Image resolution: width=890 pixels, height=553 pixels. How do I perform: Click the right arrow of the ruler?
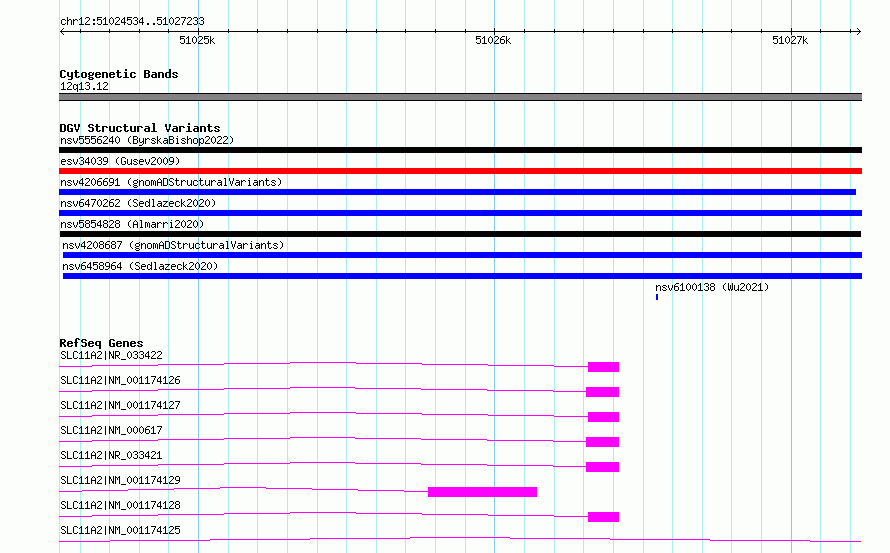859,31
